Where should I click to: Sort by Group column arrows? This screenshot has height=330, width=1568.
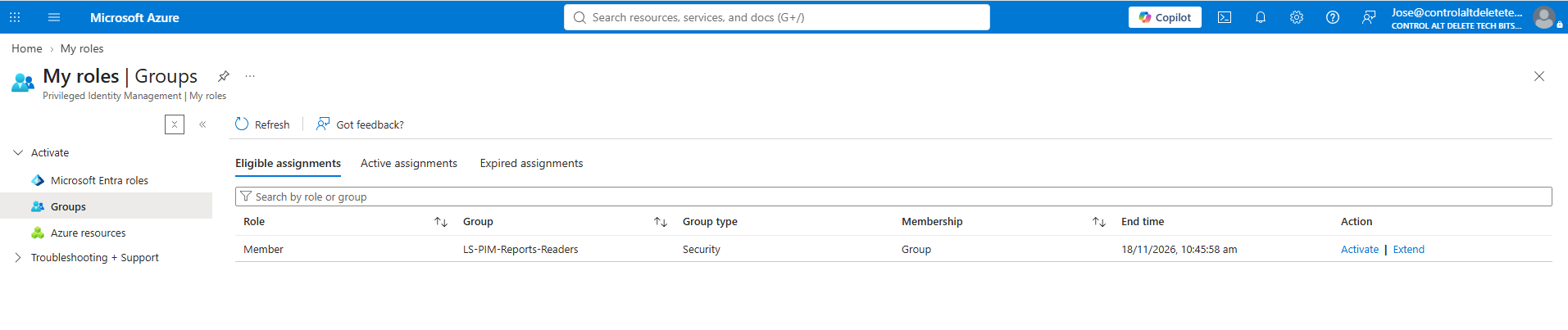(661, 222)
